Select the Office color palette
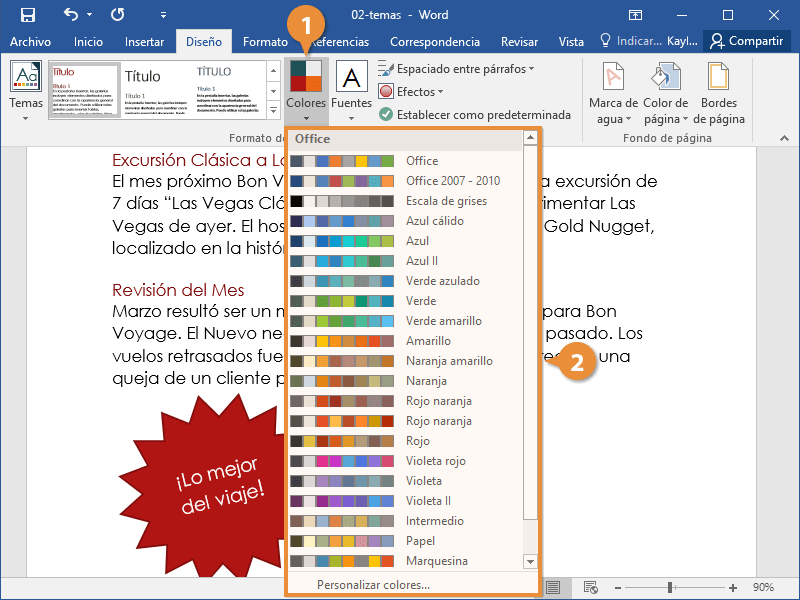 pos(406,161)
